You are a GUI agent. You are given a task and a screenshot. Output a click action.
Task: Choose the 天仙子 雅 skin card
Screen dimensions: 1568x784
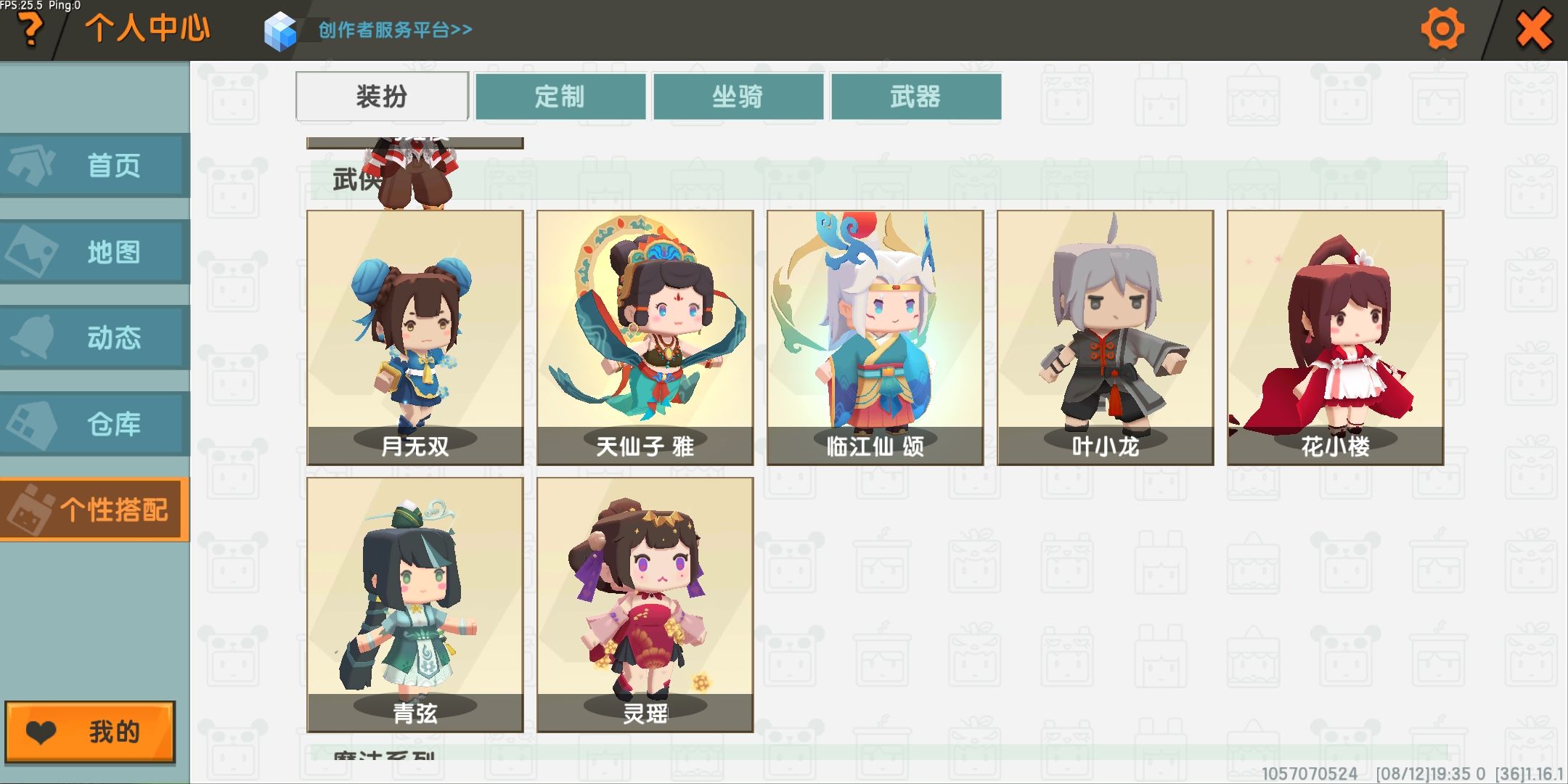click(645, 338)
